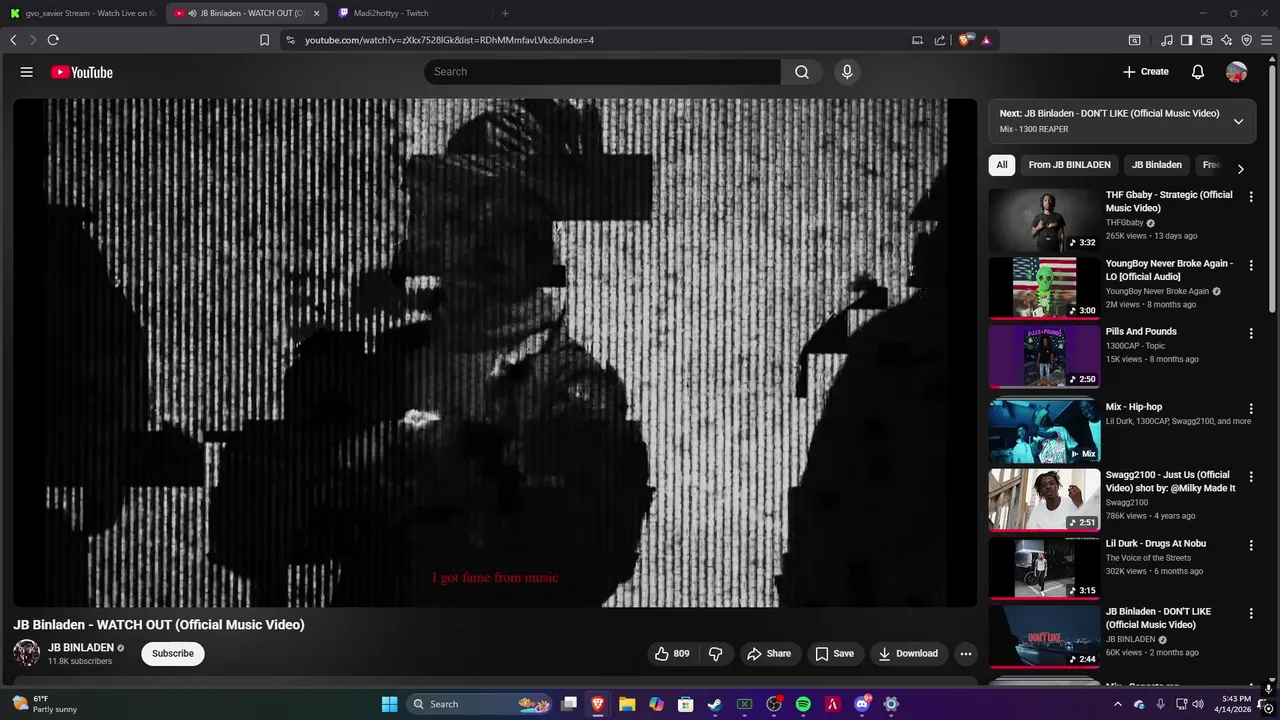Click the page vertical scrollbar
This screenshot has width=1280, height=720.
[1273, 190]
